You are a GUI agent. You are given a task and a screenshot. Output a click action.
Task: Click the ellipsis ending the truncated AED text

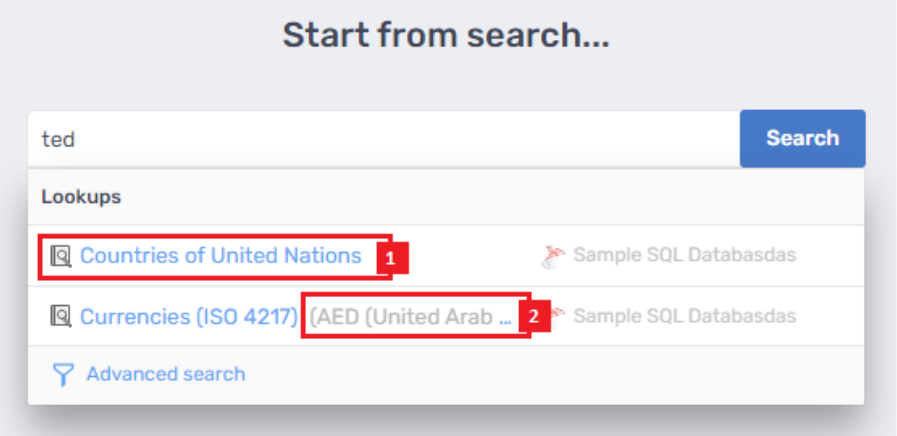(x=505, y=318)
